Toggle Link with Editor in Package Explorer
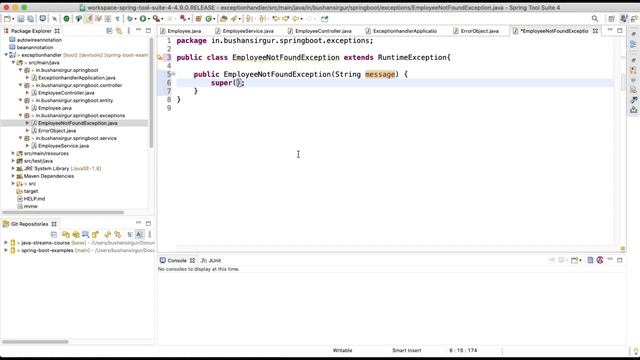 coord(119,31)
